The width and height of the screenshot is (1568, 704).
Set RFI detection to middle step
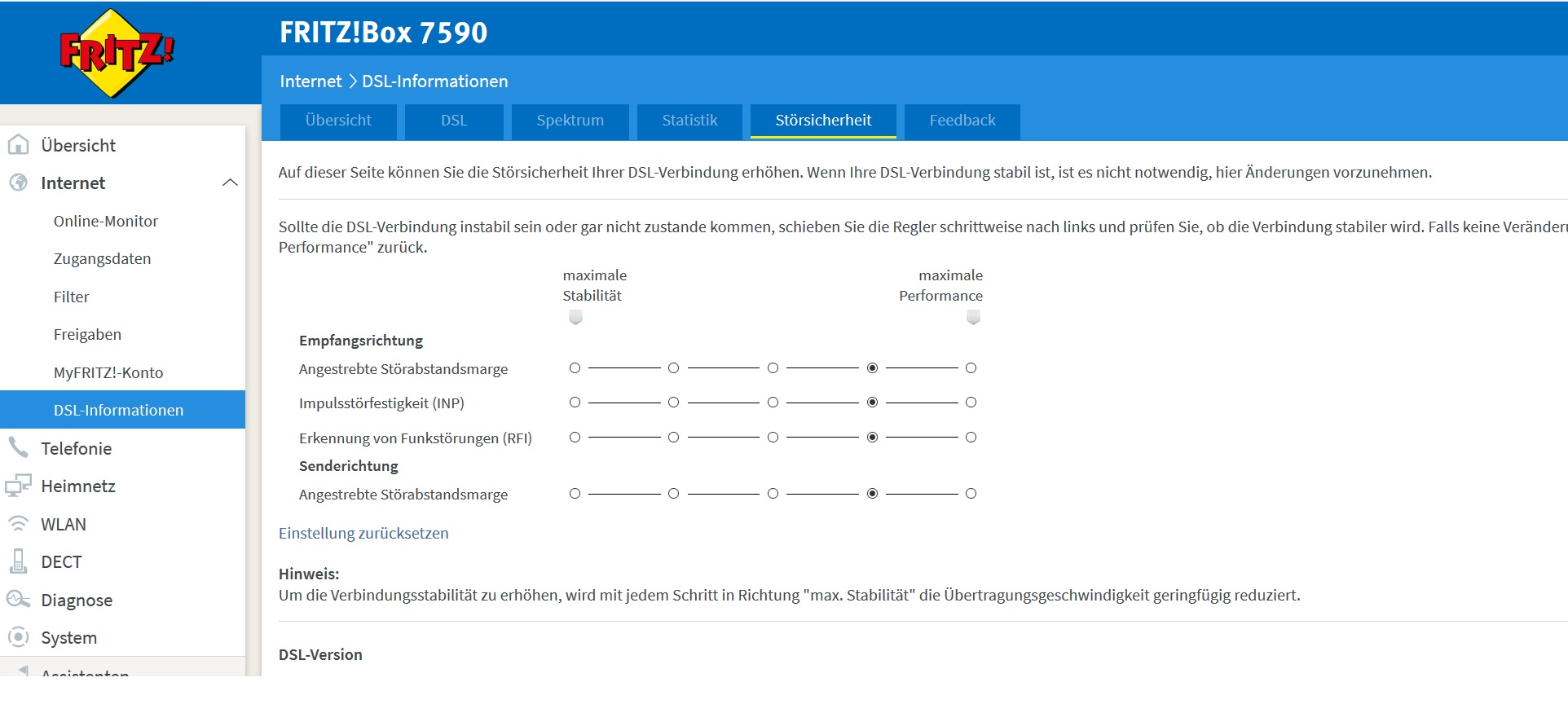(x=773, y=438)
